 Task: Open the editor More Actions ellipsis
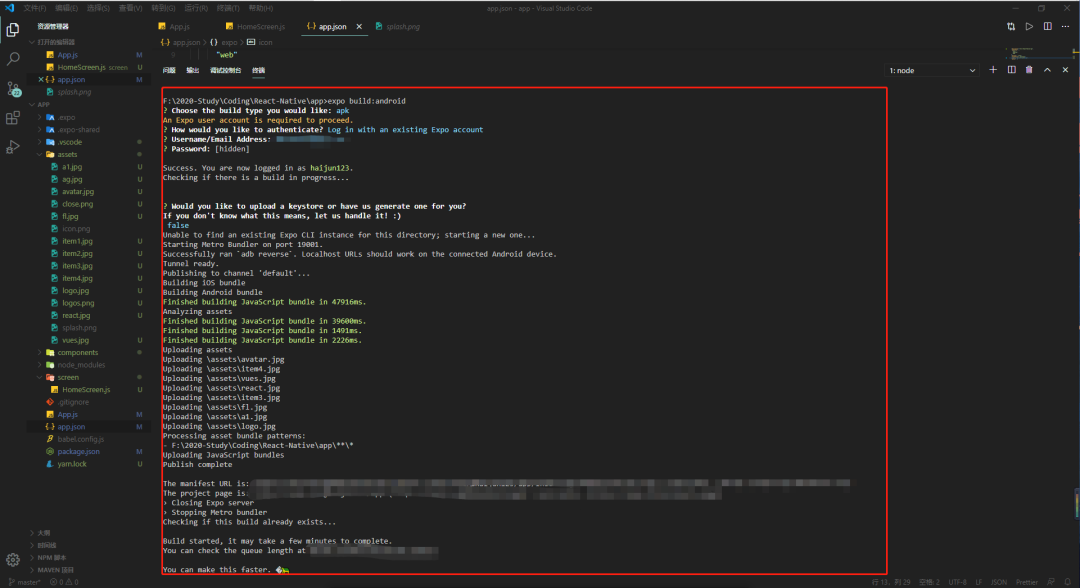point(1066,26)
